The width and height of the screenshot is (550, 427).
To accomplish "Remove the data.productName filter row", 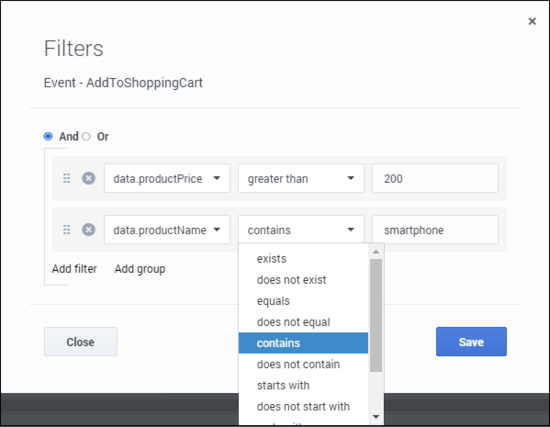I will tap(88, 230).
